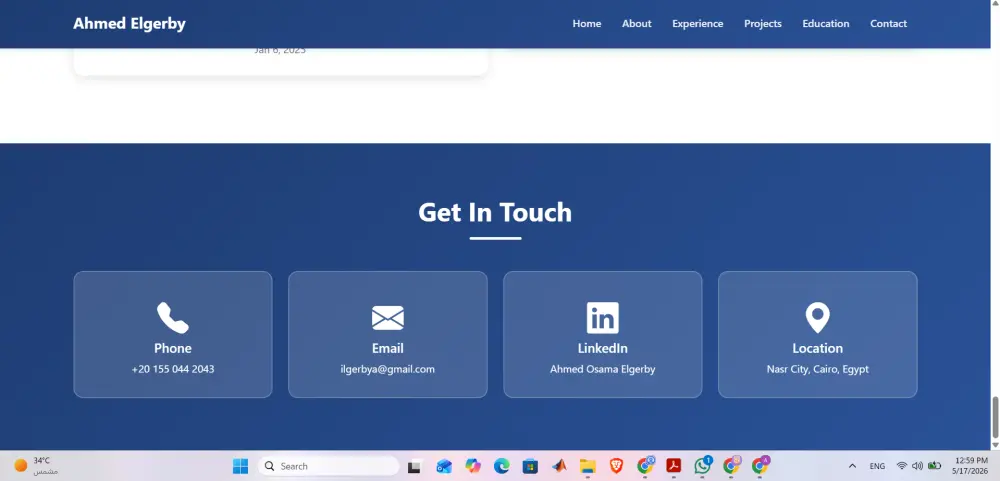Viewport: 1000px width, 481px height.
Task: Click the Nasr City, Cairo, Egypt text
Action: coord(818,369)
